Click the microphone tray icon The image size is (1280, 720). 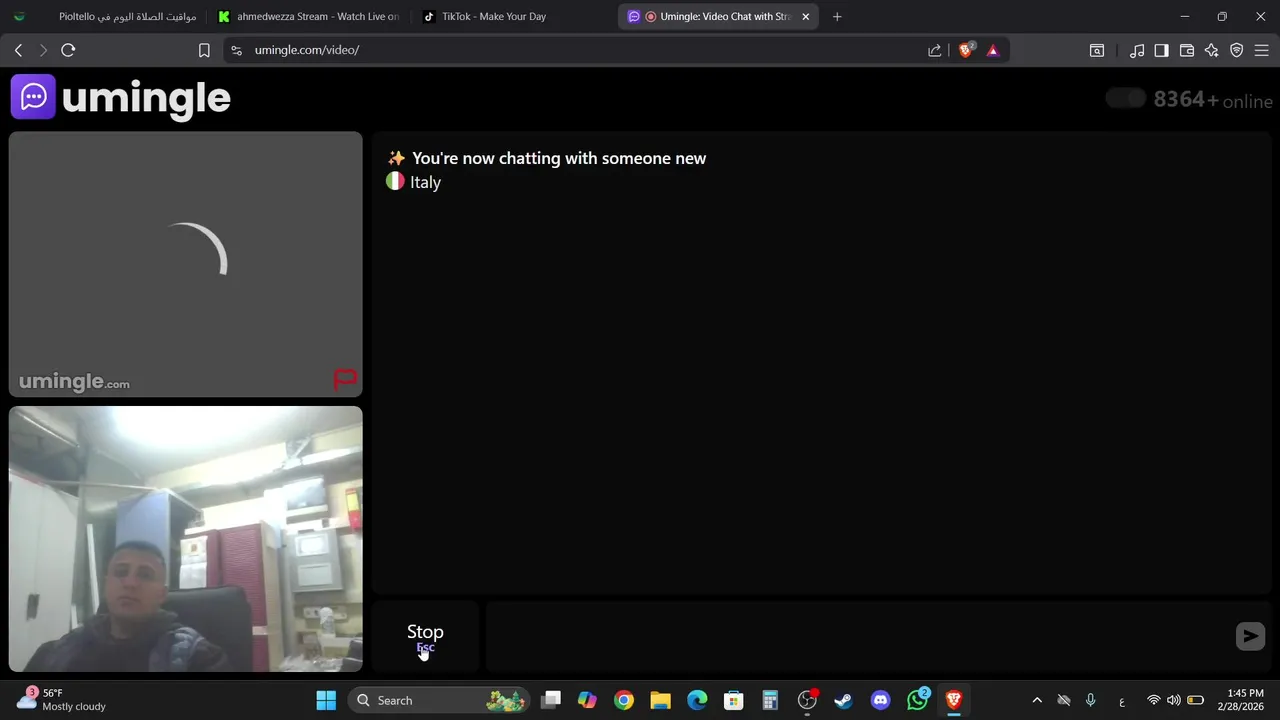1091,700
